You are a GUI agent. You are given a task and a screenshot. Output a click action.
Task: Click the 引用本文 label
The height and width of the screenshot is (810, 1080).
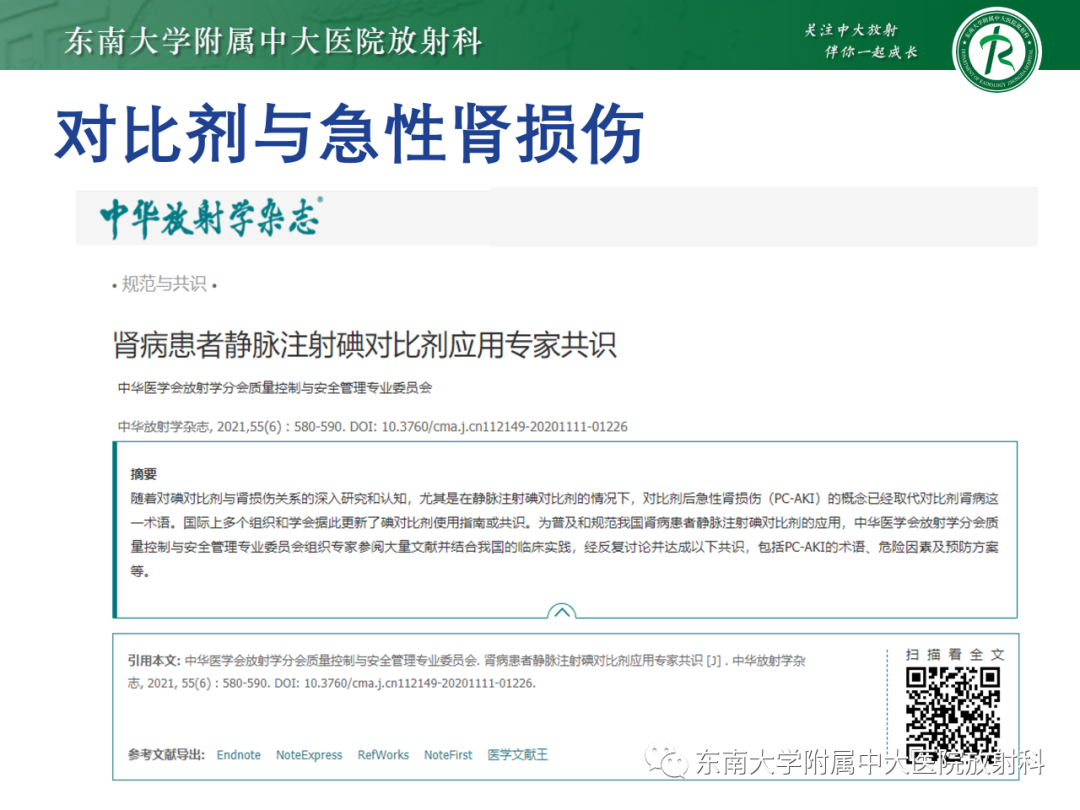coord(154,661)
